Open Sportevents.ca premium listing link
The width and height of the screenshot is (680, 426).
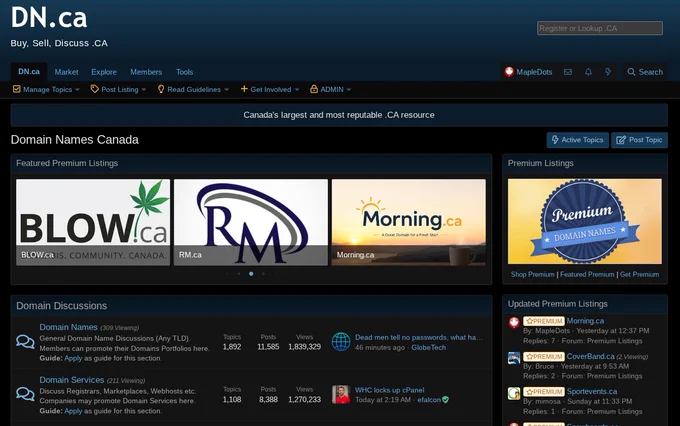[592, 392]
